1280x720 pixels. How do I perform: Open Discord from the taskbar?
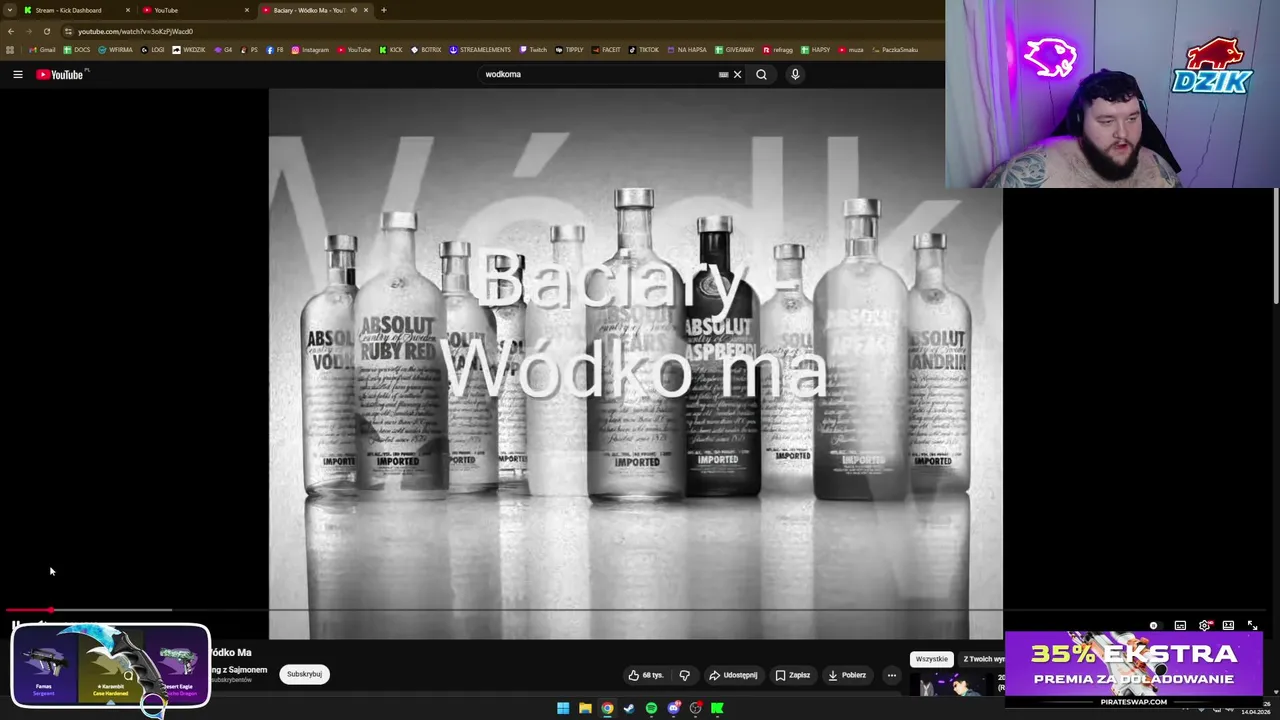coord(674,708)
